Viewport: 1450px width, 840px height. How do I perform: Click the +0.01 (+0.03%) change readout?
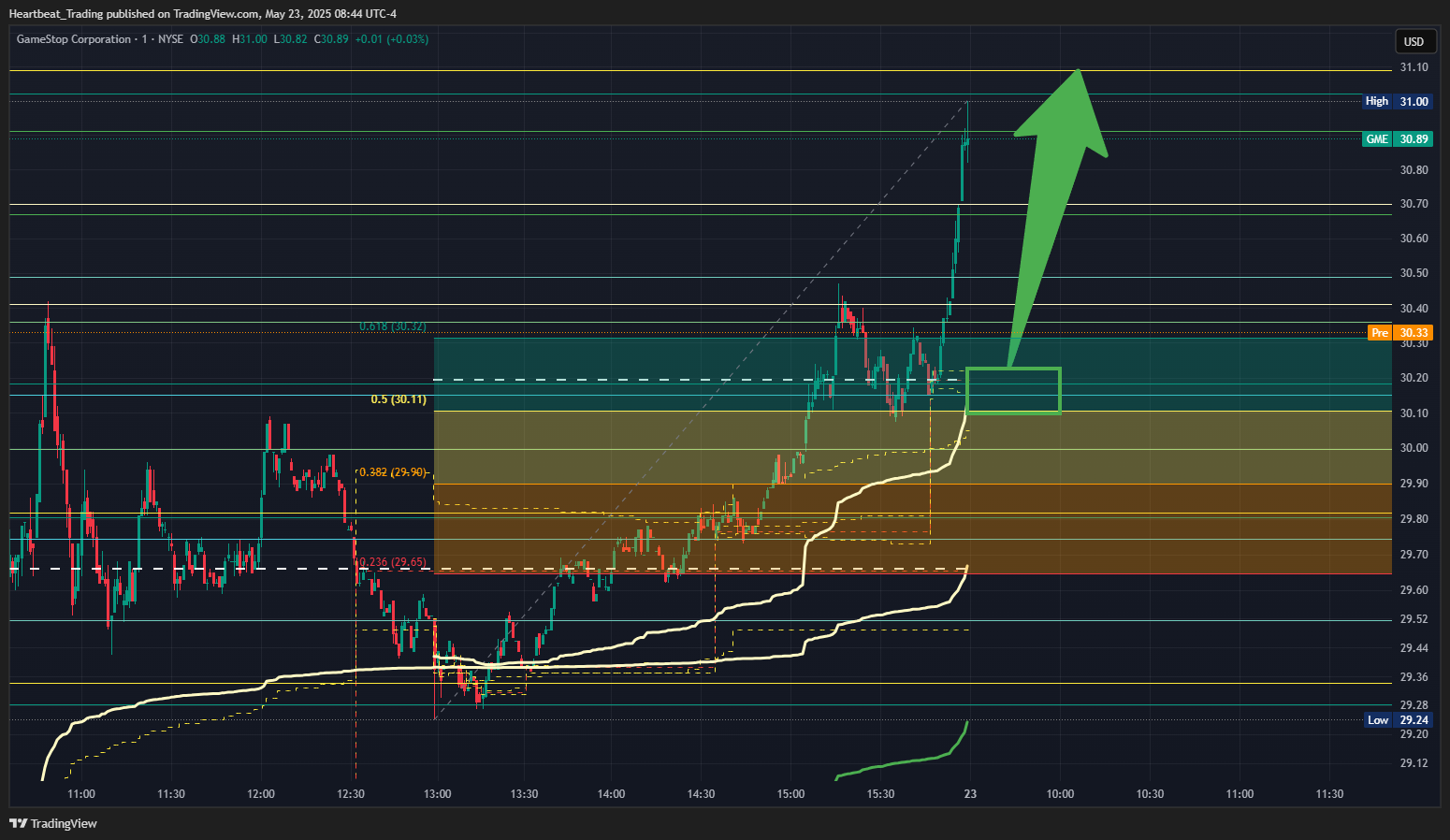392,39
